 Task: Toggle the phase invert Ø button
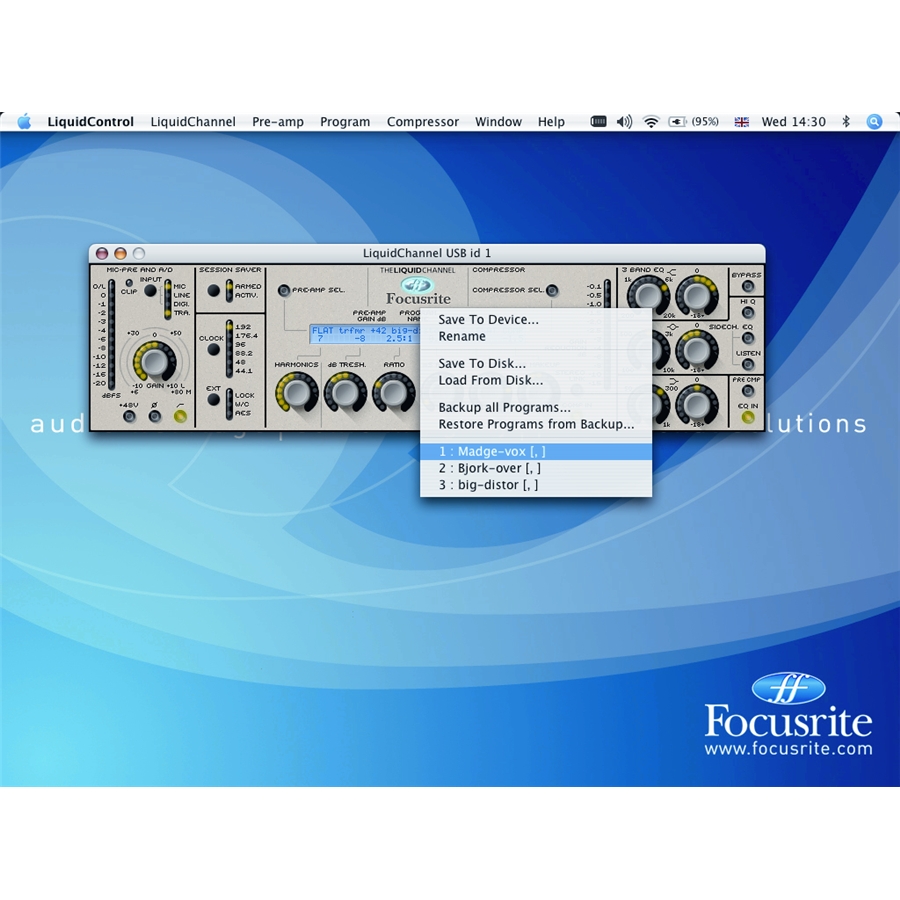[154, 417]
